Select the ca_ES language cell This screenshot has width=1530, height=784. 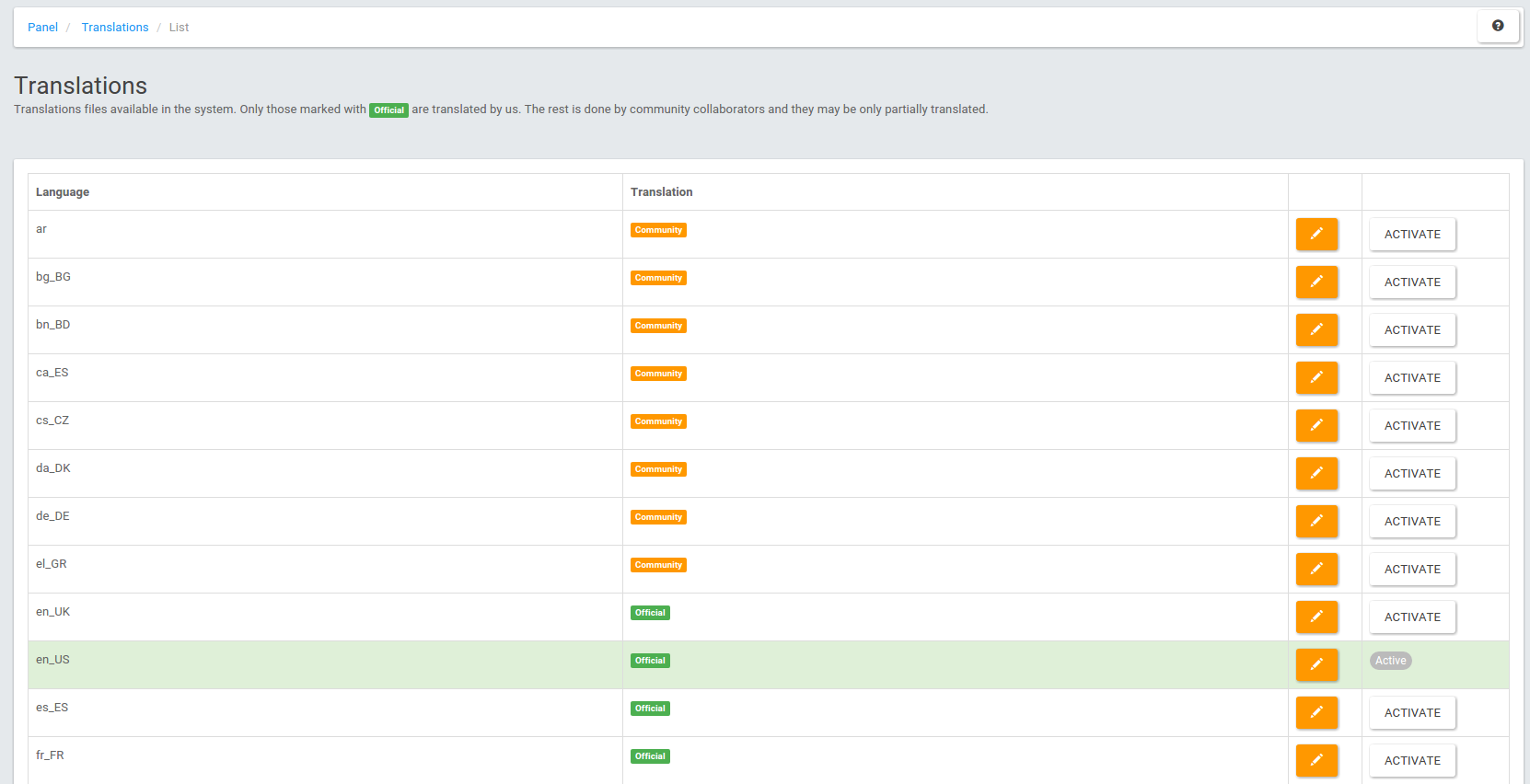(x=325, y=377)
